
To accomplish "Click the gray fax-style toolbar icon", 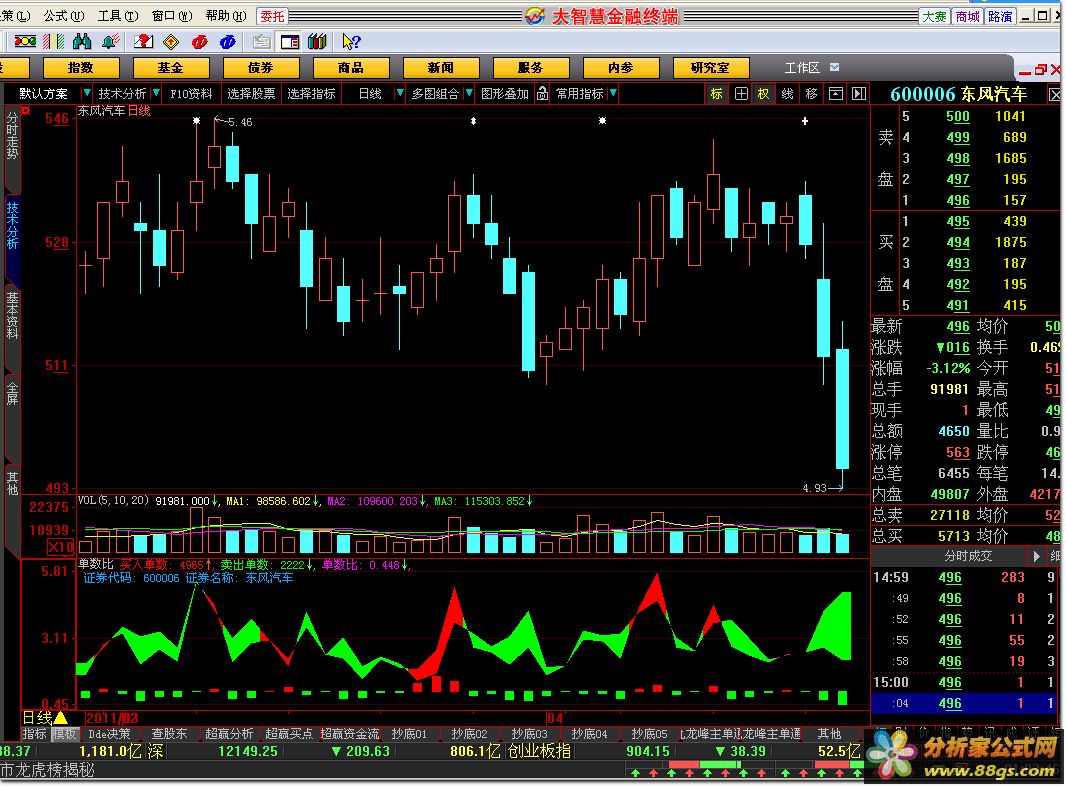I will click(x=261, y=42).
